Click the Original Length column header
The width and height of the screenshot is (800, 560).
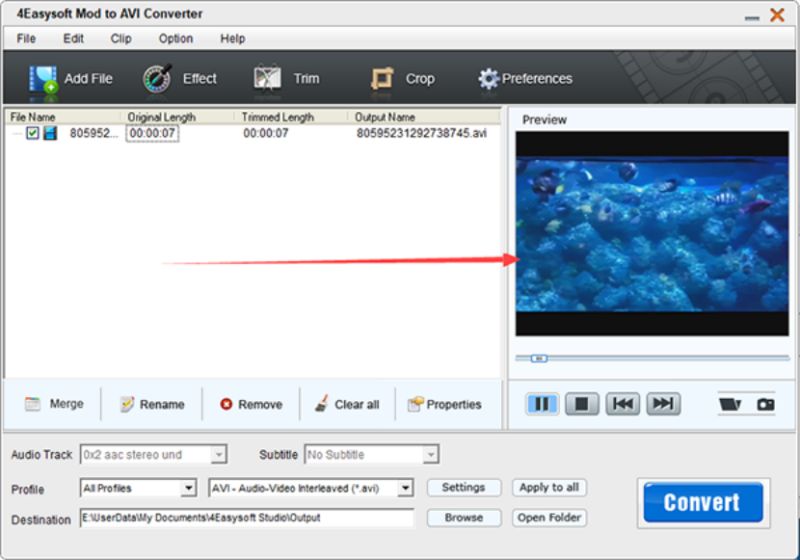178,117
